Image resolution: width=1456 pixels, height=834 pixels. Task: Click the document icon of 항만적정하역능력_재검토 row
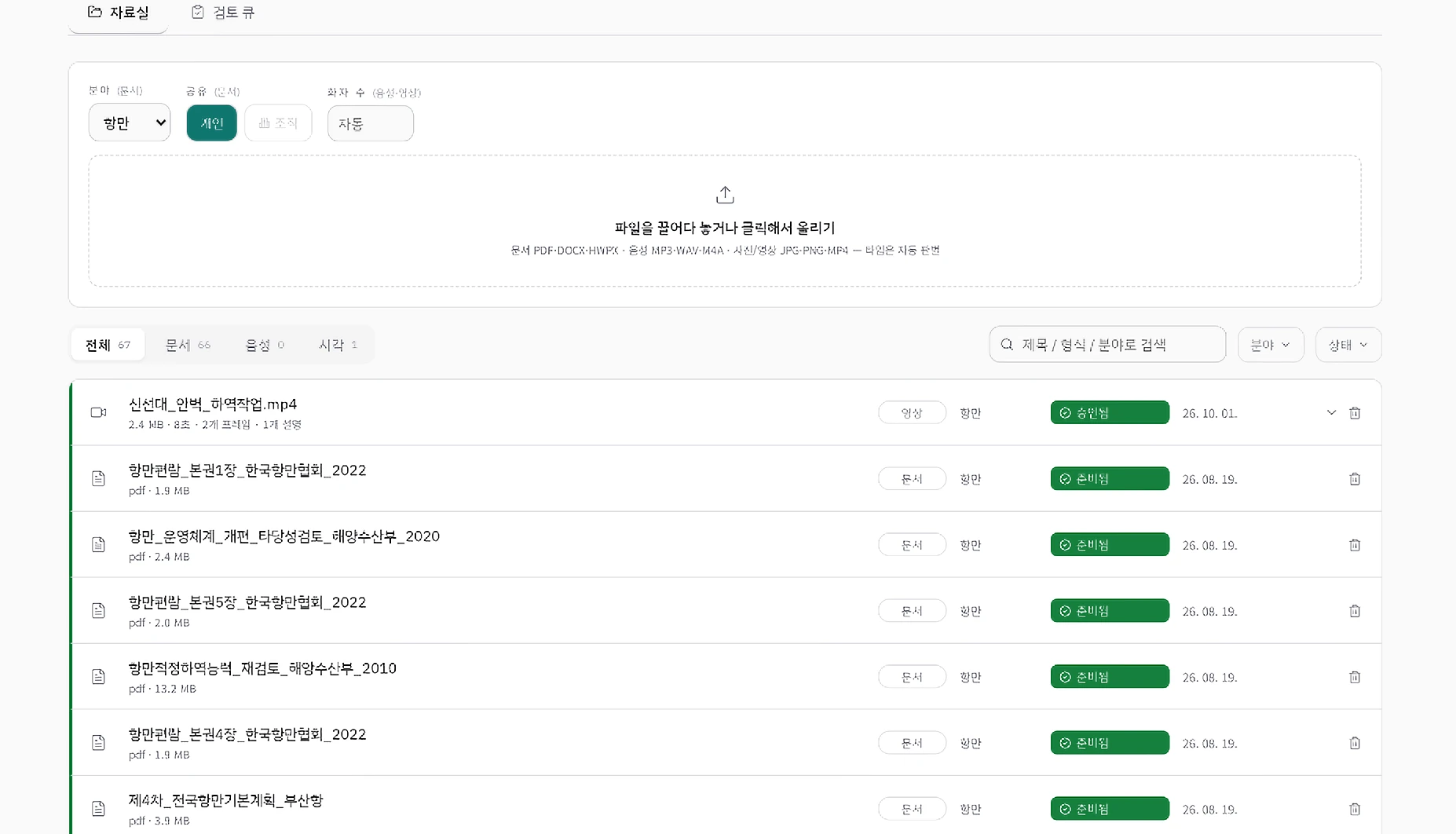pos(98,676)
